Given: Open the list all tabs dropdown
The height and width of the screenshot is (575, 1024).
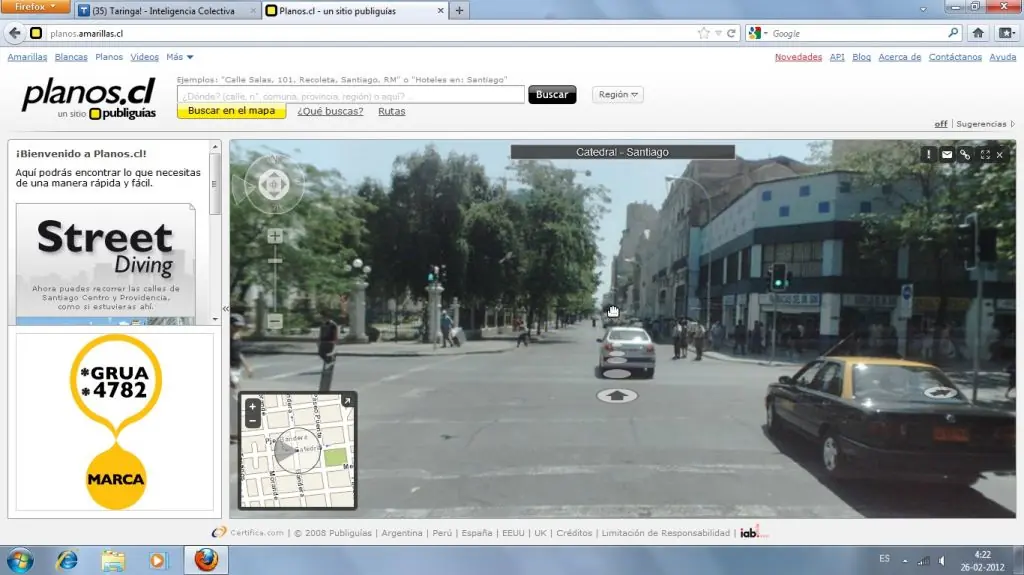Looking at the screenshot, I should 923,10.
